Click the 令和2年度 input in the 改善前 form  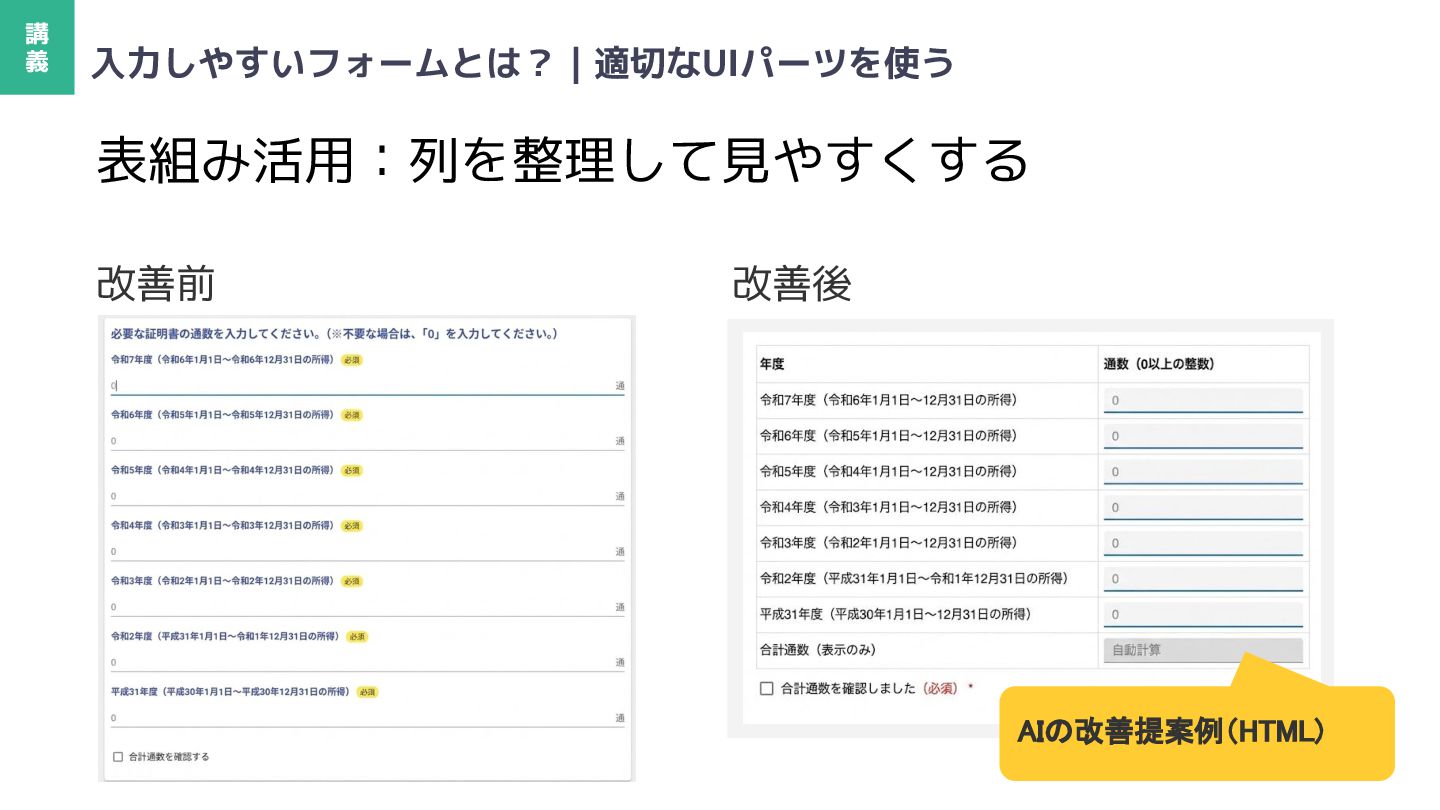360,662
